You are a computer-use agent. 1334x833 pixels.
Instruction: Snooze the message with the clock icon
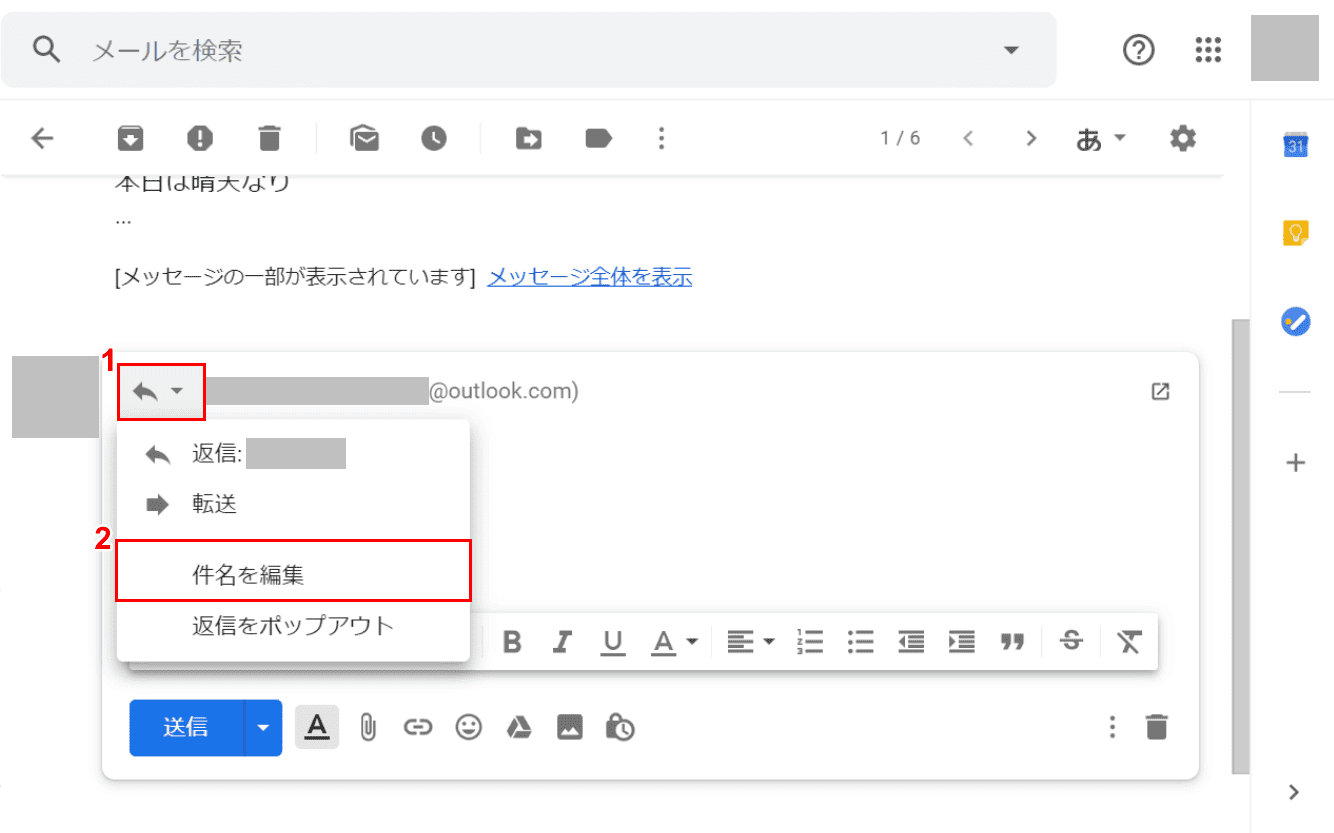point(433,138)
